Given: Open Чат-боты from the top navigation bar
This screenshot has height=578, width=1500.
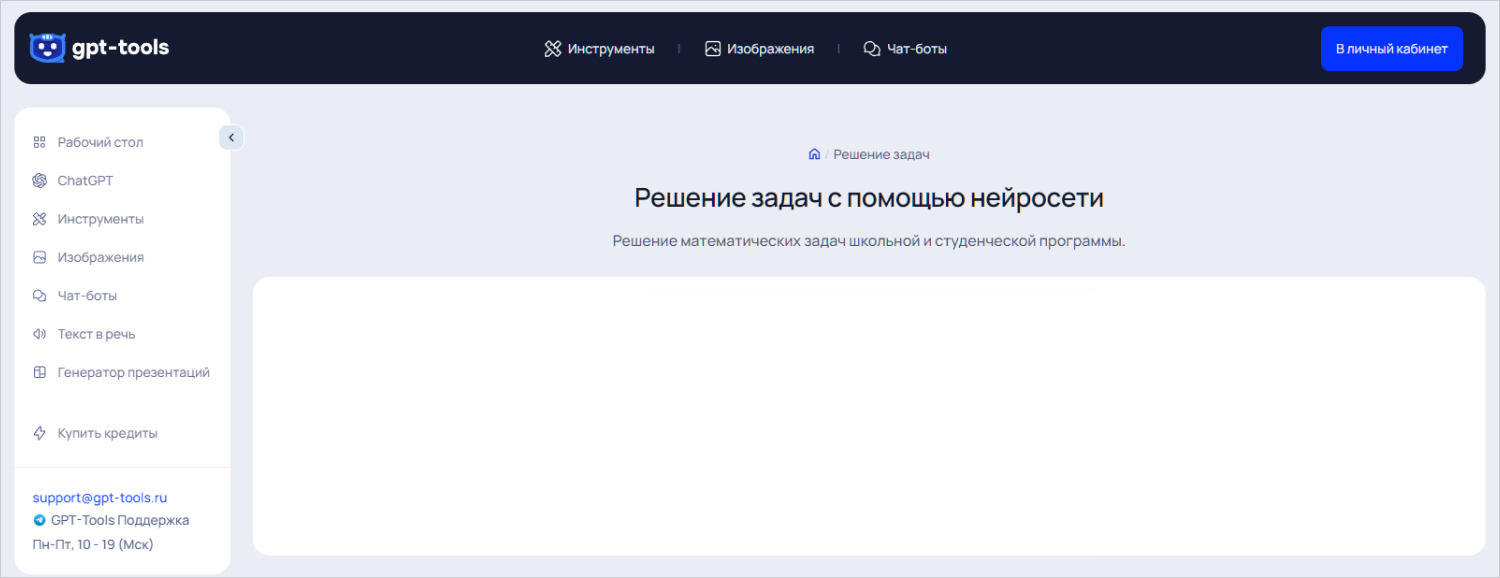Looking at the screenshot, I should 905,47.
